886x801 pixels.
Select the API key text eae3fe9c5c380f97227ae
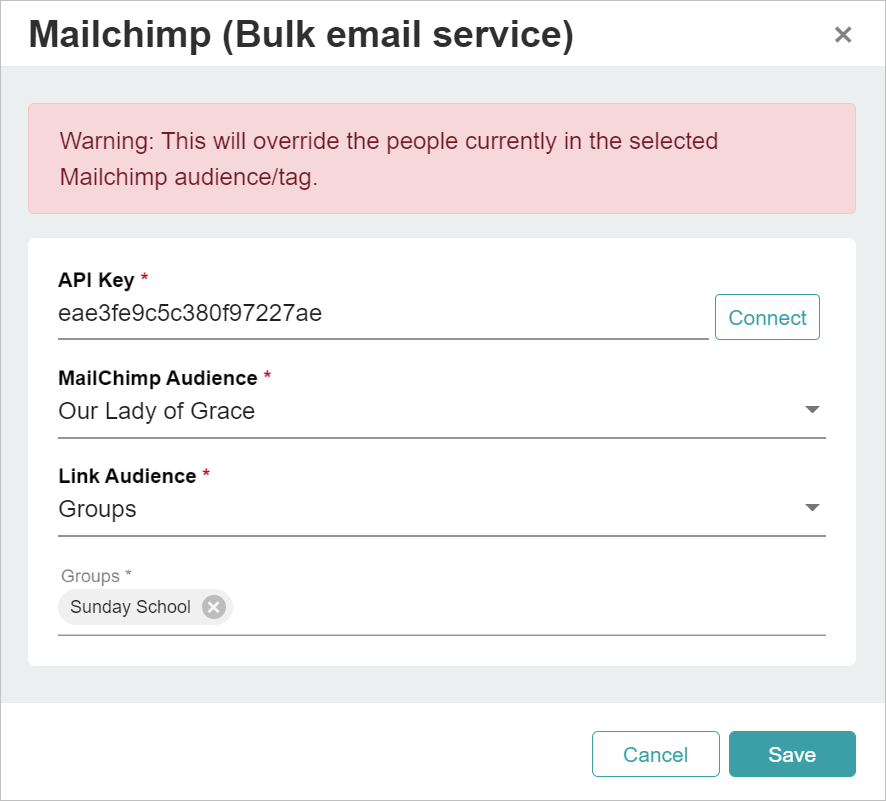click(190, 313)
